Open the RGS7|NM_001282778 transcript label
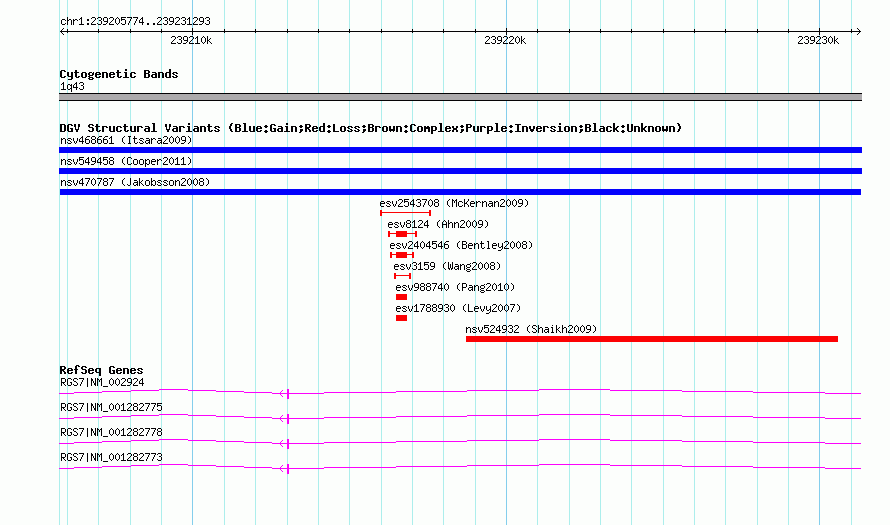890x525 pixels. [111, 432]
